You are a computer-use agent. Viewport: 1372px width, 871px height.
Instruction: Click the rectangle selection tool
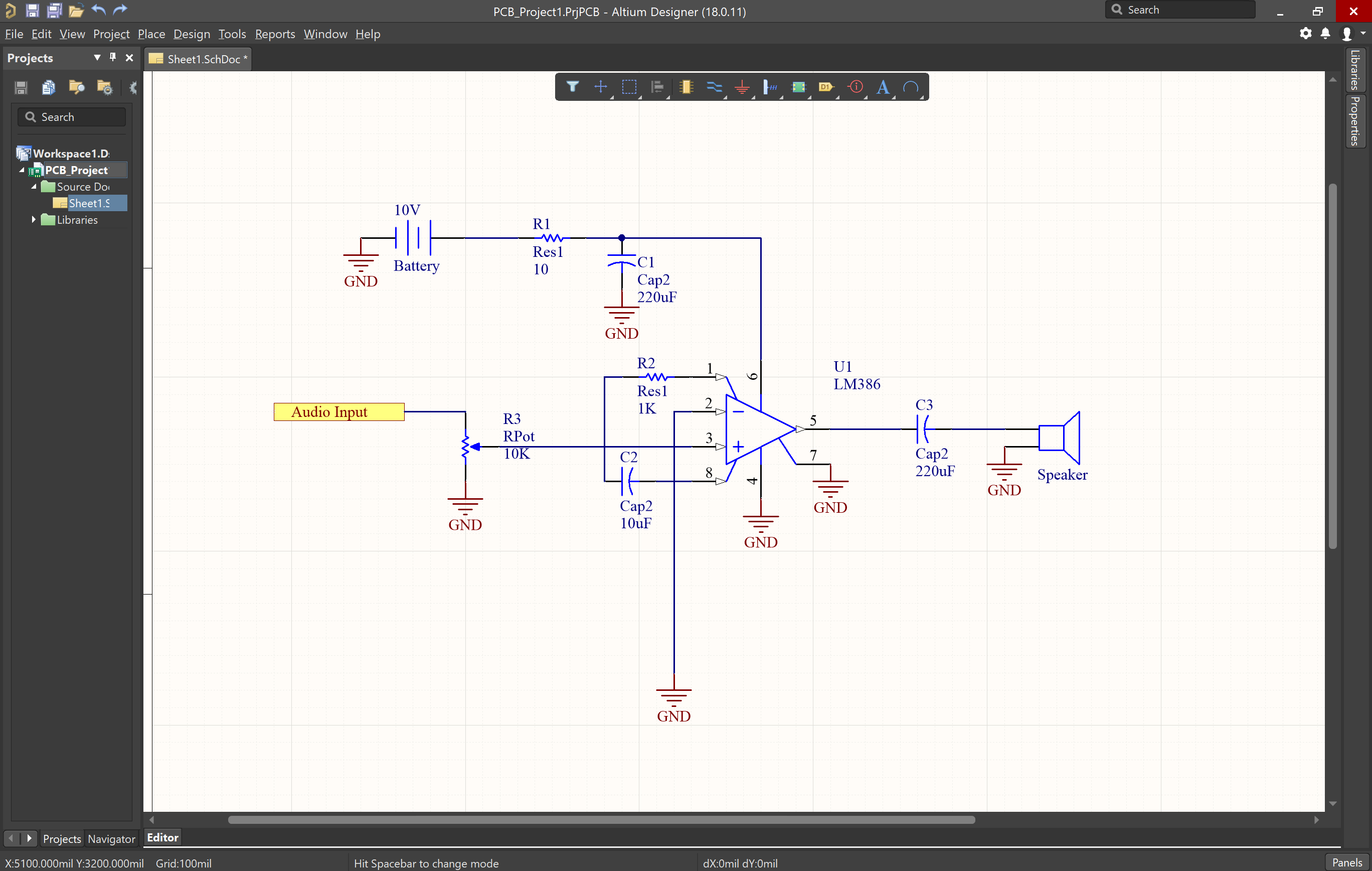pos(627,87)
